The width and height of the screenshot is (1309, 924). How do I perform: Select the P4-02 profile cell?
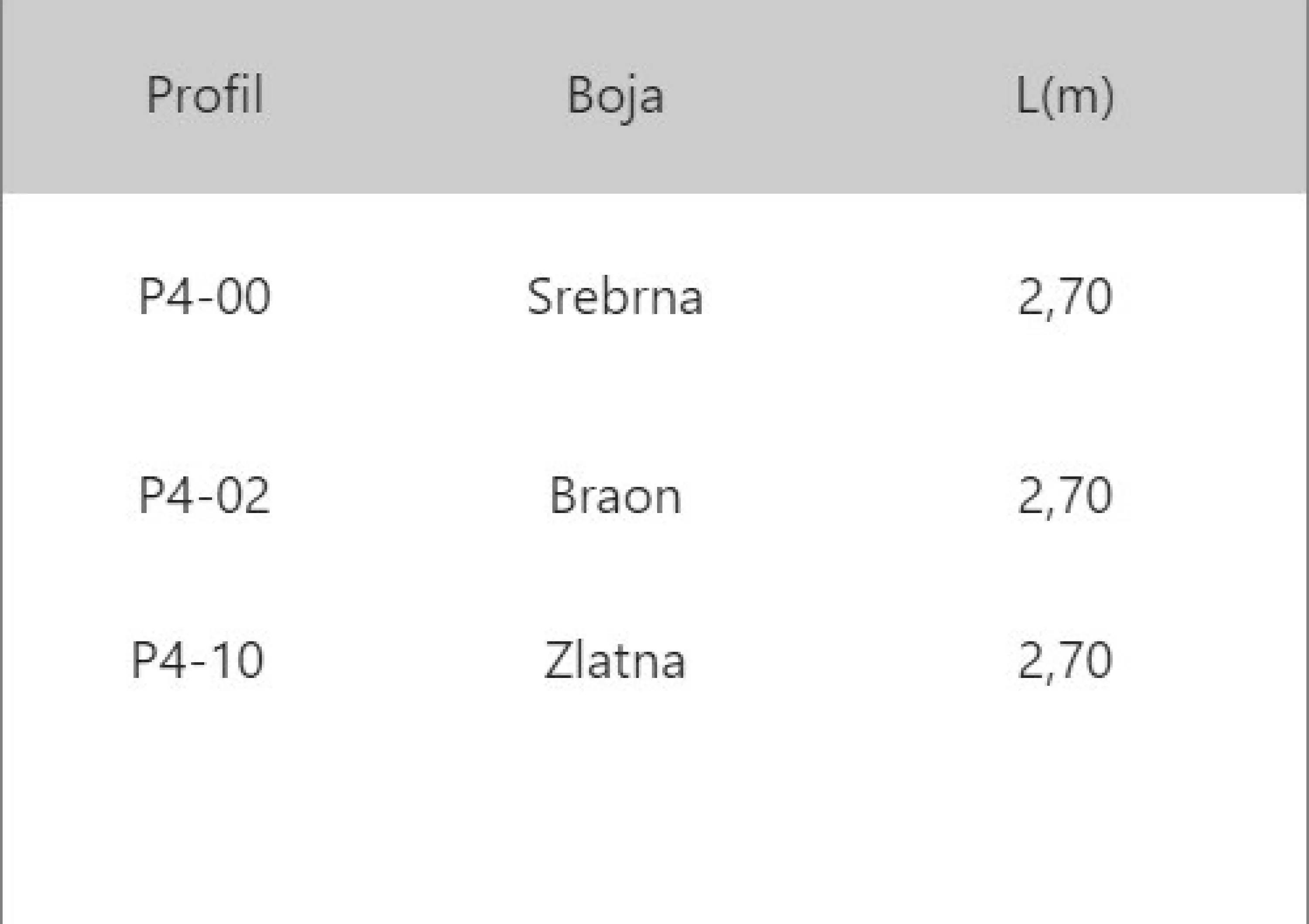tap(204, 495)
